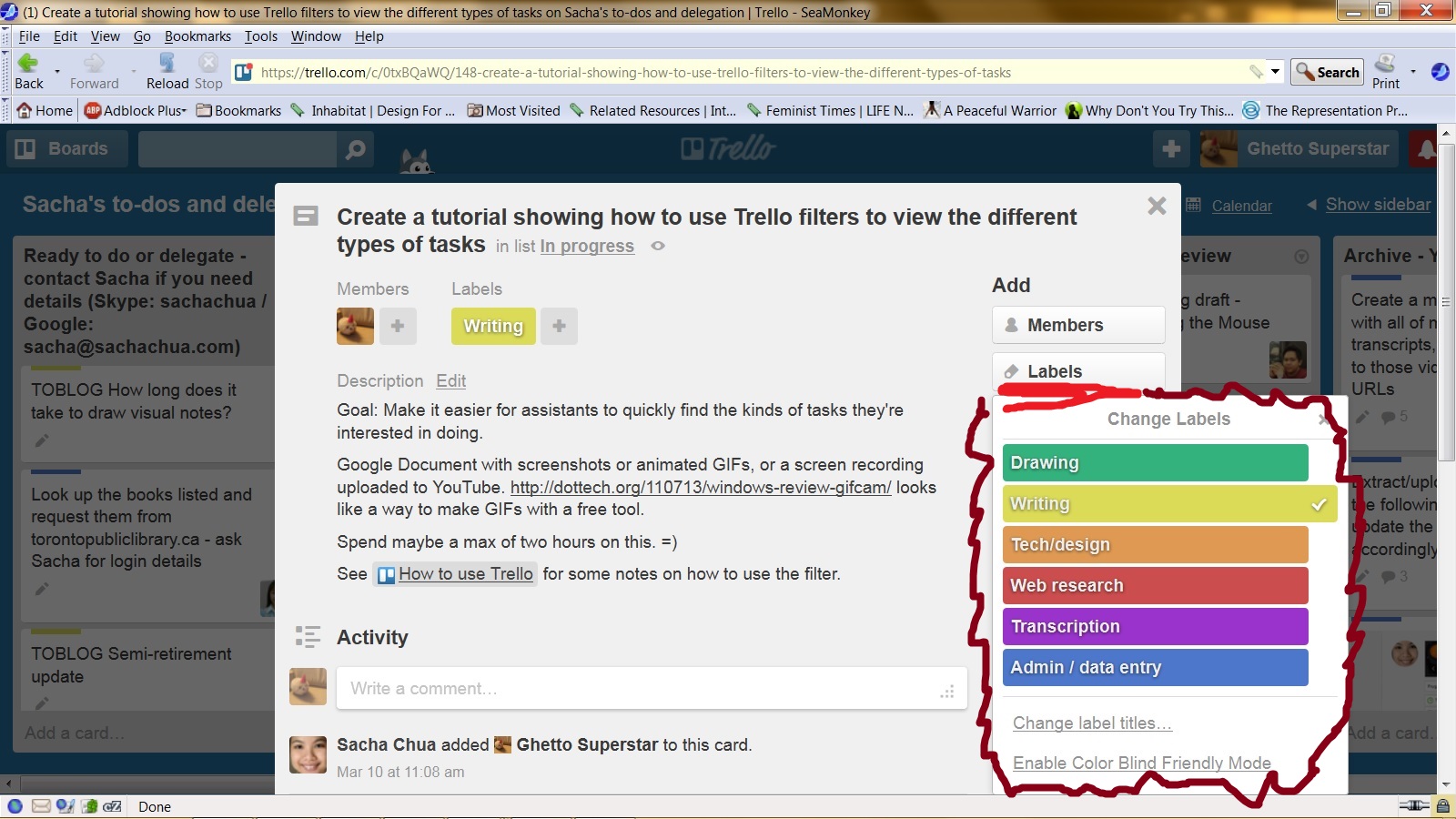This screenshot has height=819, width=1456.
Task: Click the Edit link next to Description
Action: [x=450, y=380]
